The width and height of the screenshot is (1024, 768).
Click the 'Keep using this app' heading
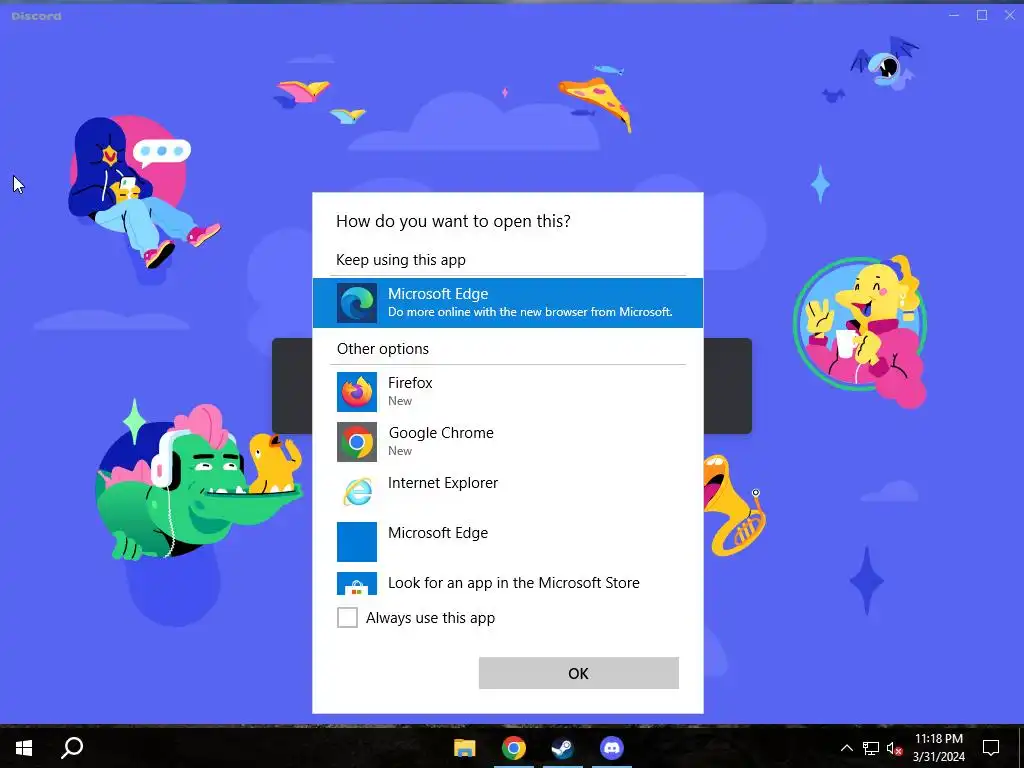coord(401,260)
